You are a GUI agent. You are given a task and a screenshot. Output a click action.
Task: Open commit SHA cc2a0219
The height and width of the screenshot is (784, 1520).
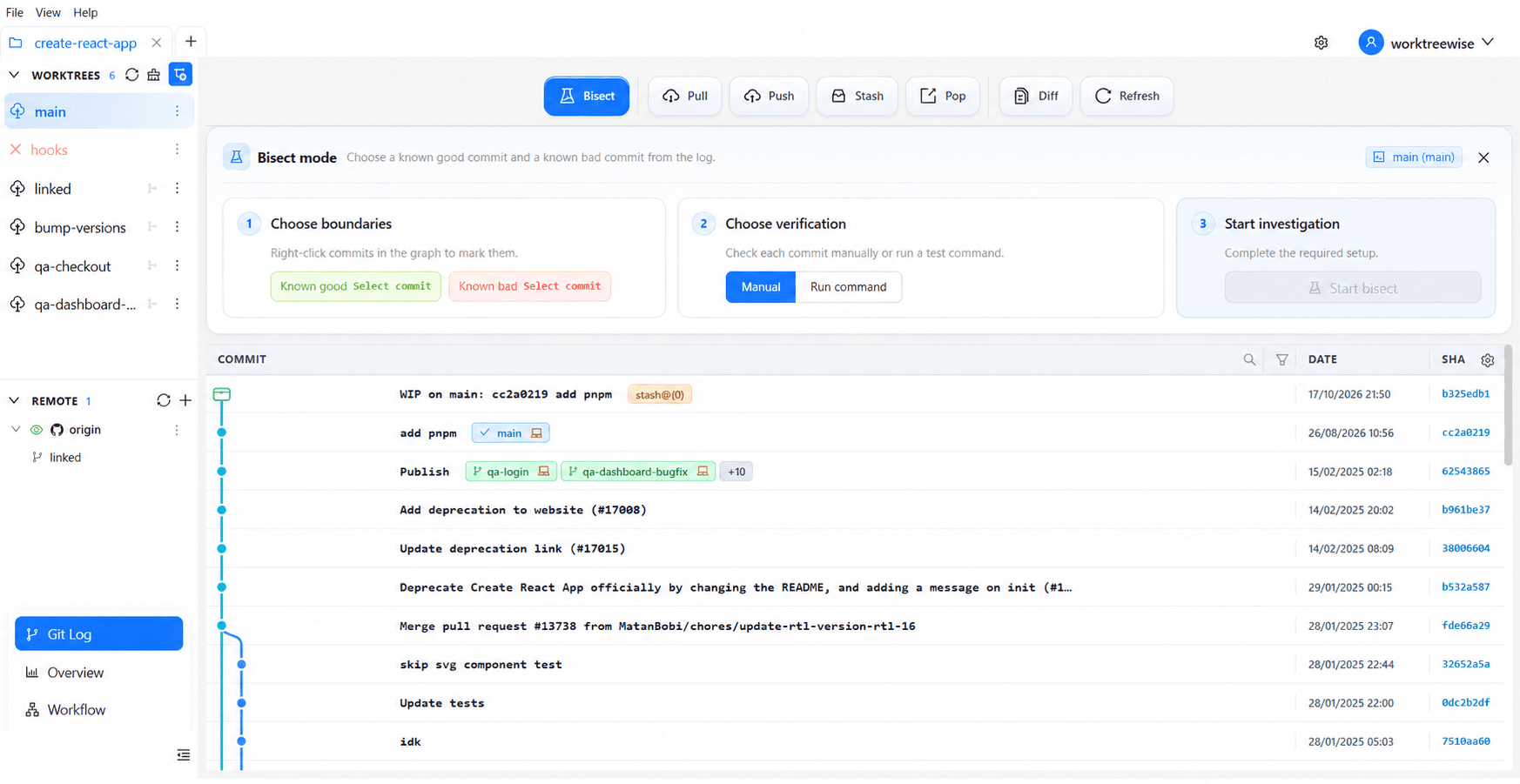click(1465, 432)
